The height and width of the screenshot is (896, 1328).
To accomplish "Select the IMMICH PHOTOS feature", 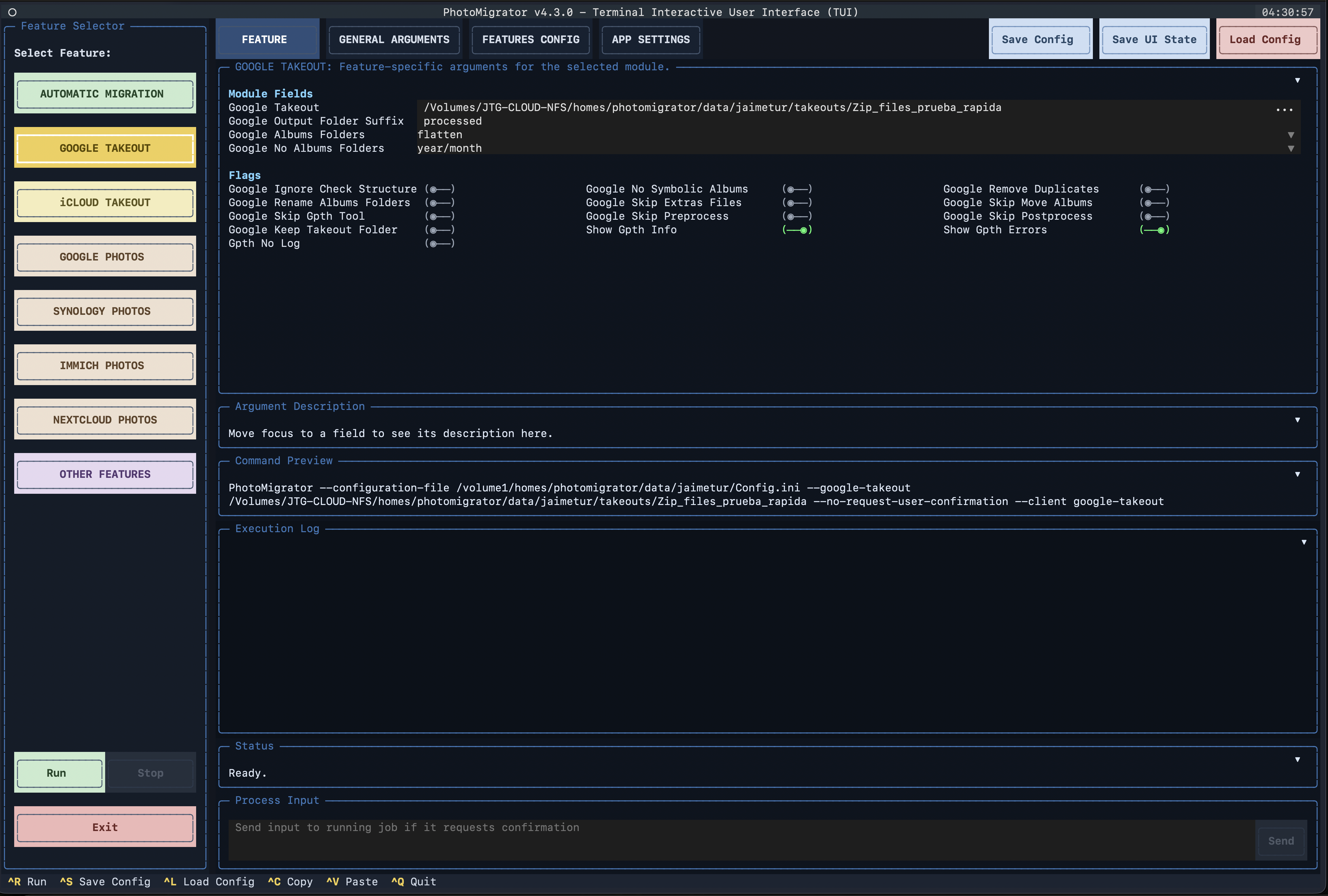I will click(x=105, y=365).
